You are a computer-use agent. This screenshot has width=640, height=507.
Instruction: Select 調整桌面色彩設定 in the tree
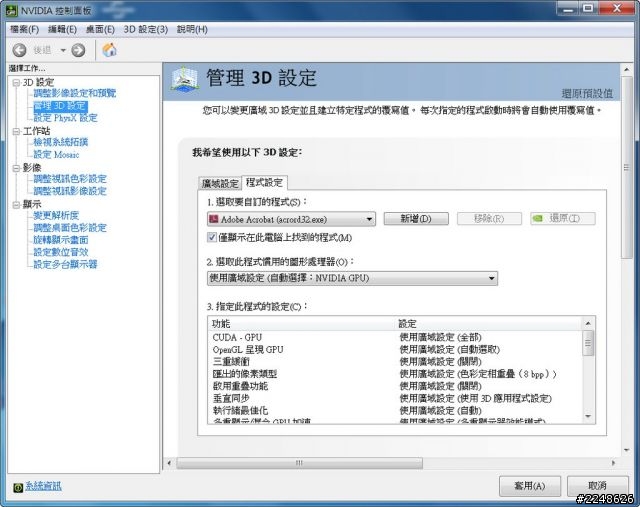point(70,228)
